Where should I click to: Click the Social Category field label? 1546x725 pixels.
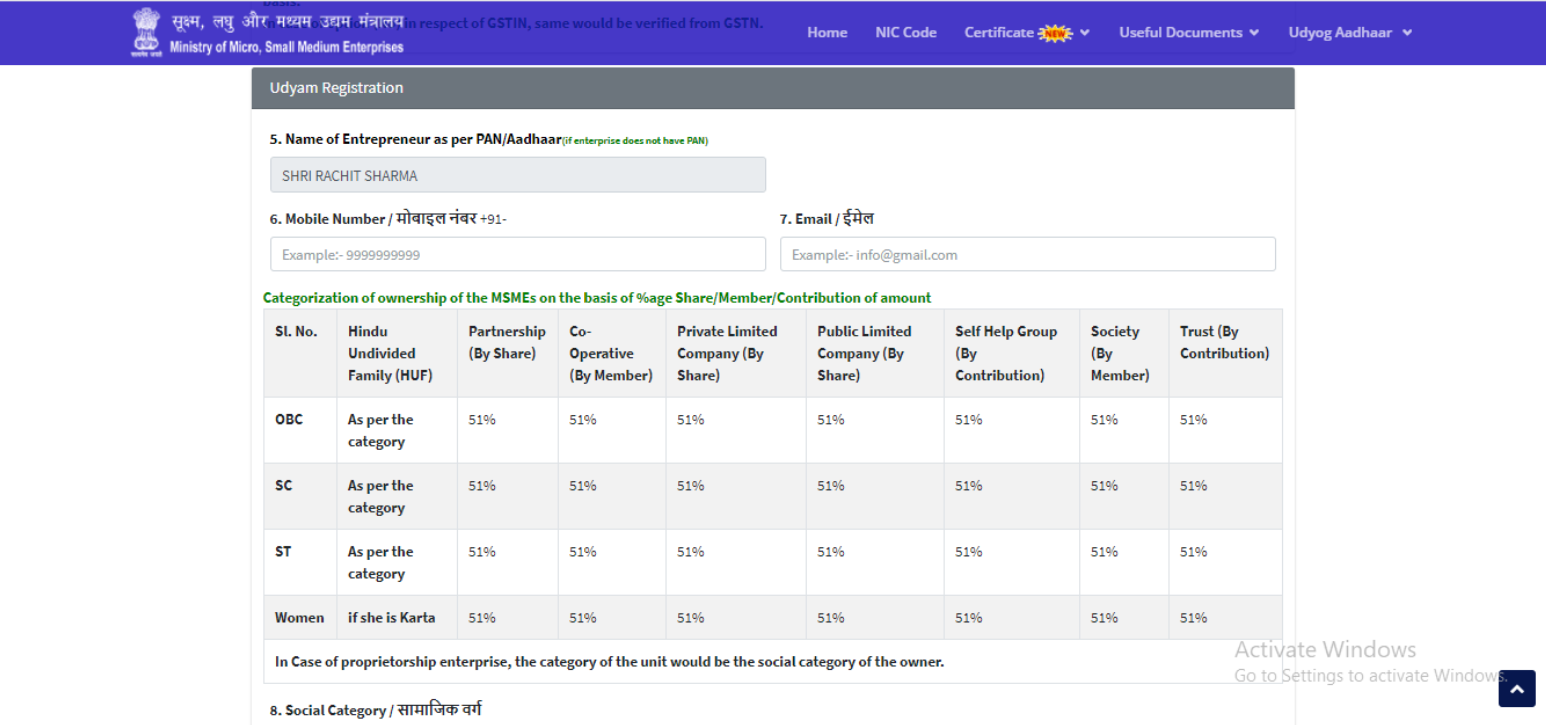coord(375,710)
